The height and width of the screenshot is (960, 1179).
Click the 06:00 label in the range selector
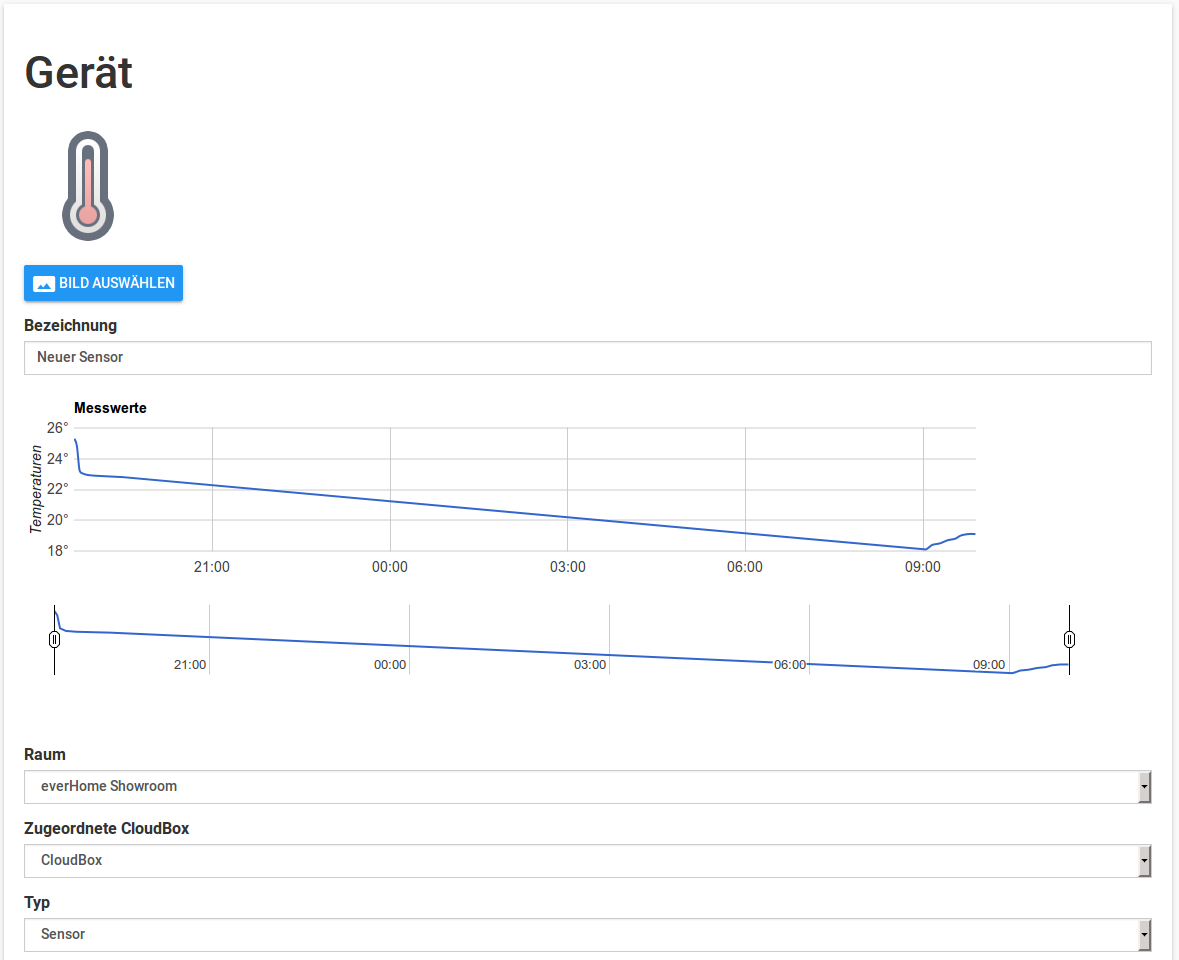coord(790,665)
